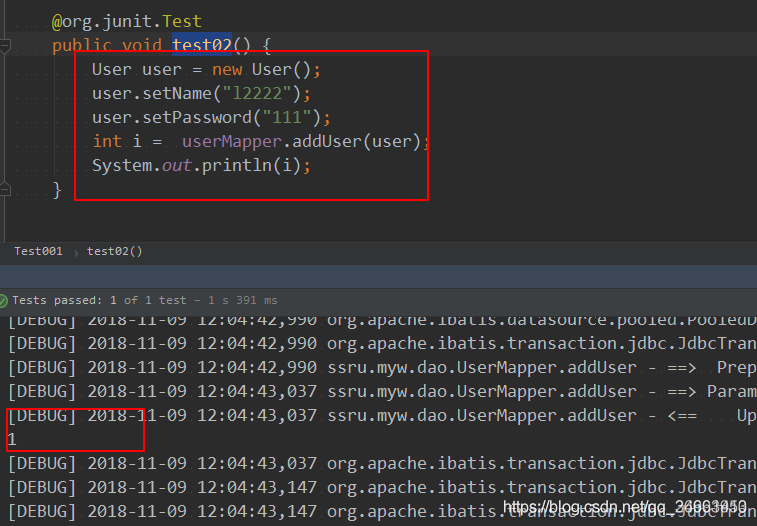
Task: Click the green Tests passed check icon
Action: [x=2, y=301]
